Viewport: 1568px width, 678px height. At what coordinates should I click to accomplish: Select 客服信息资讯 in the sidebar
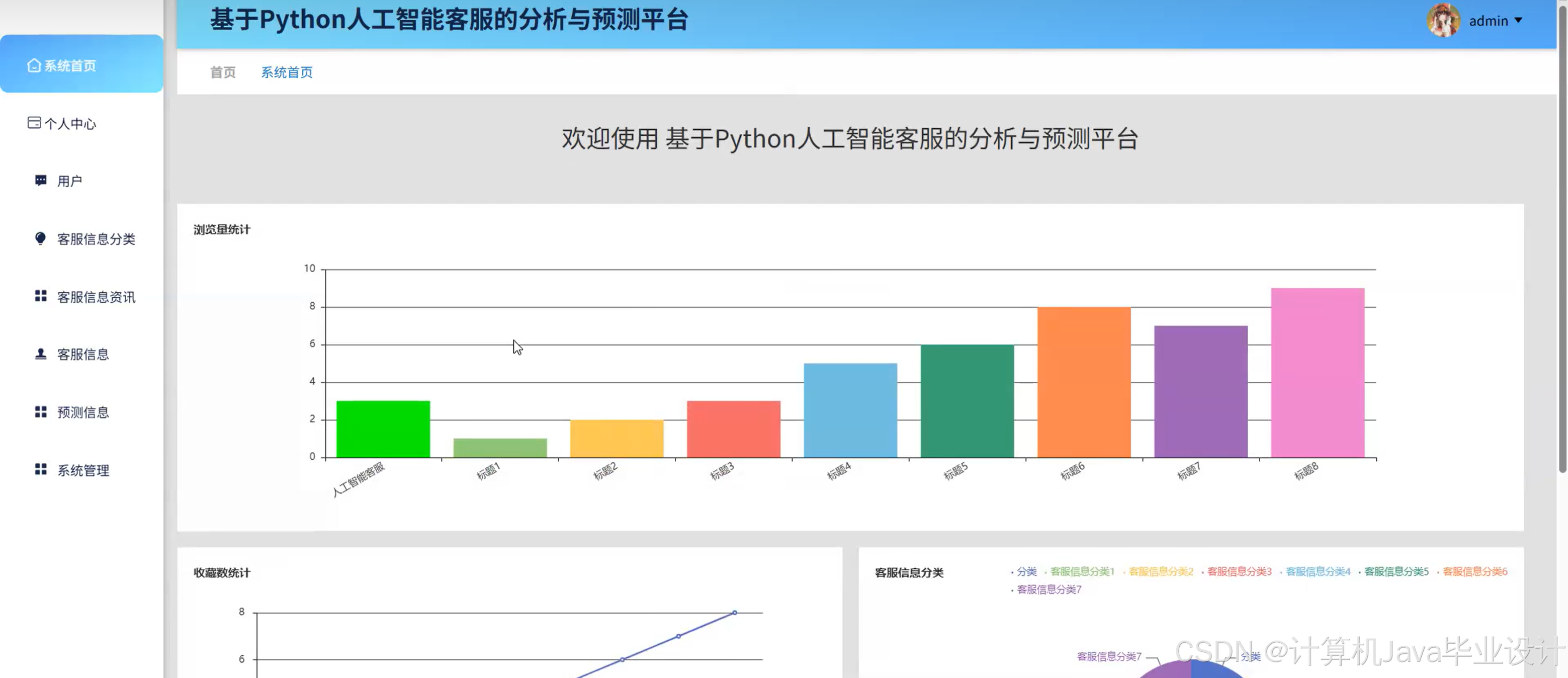(x=81, y=296)
